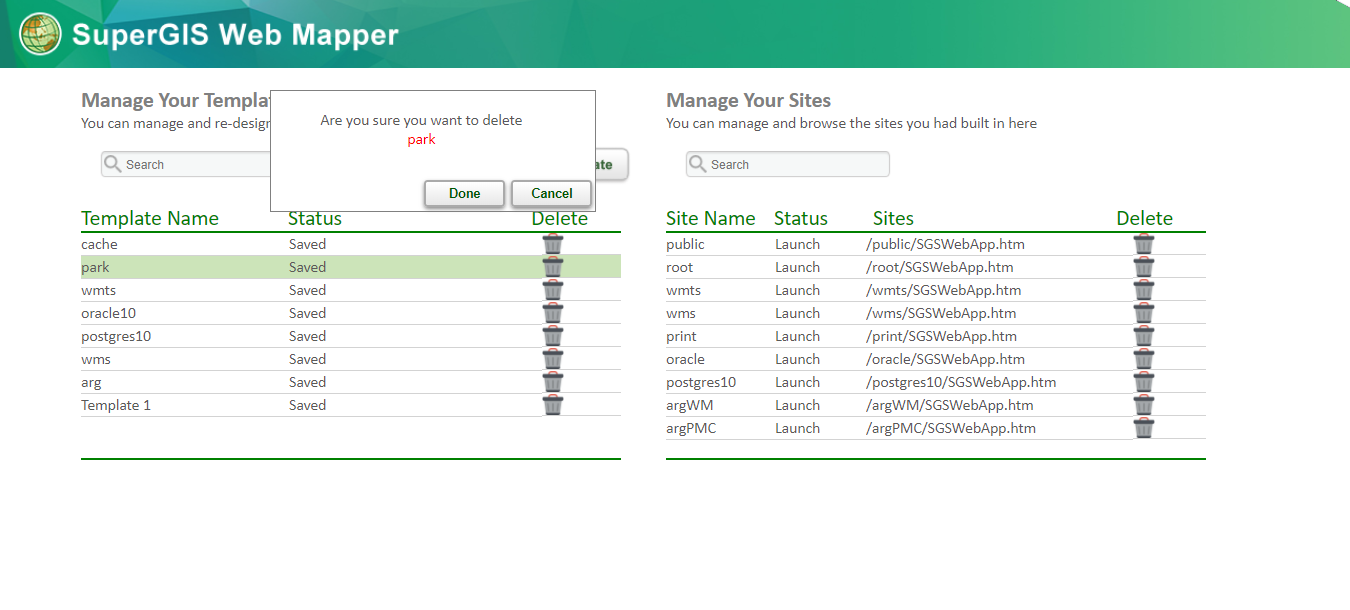The height and width of the screenshot is (610, 1350).
Task: Select the wms template name
Action: point(96,359)
